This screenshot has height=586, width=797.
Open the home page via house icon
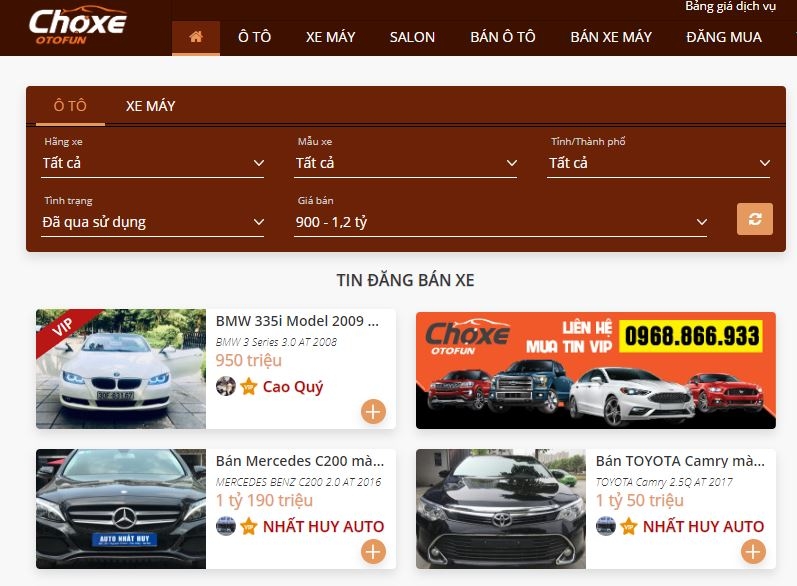point(196,37)
